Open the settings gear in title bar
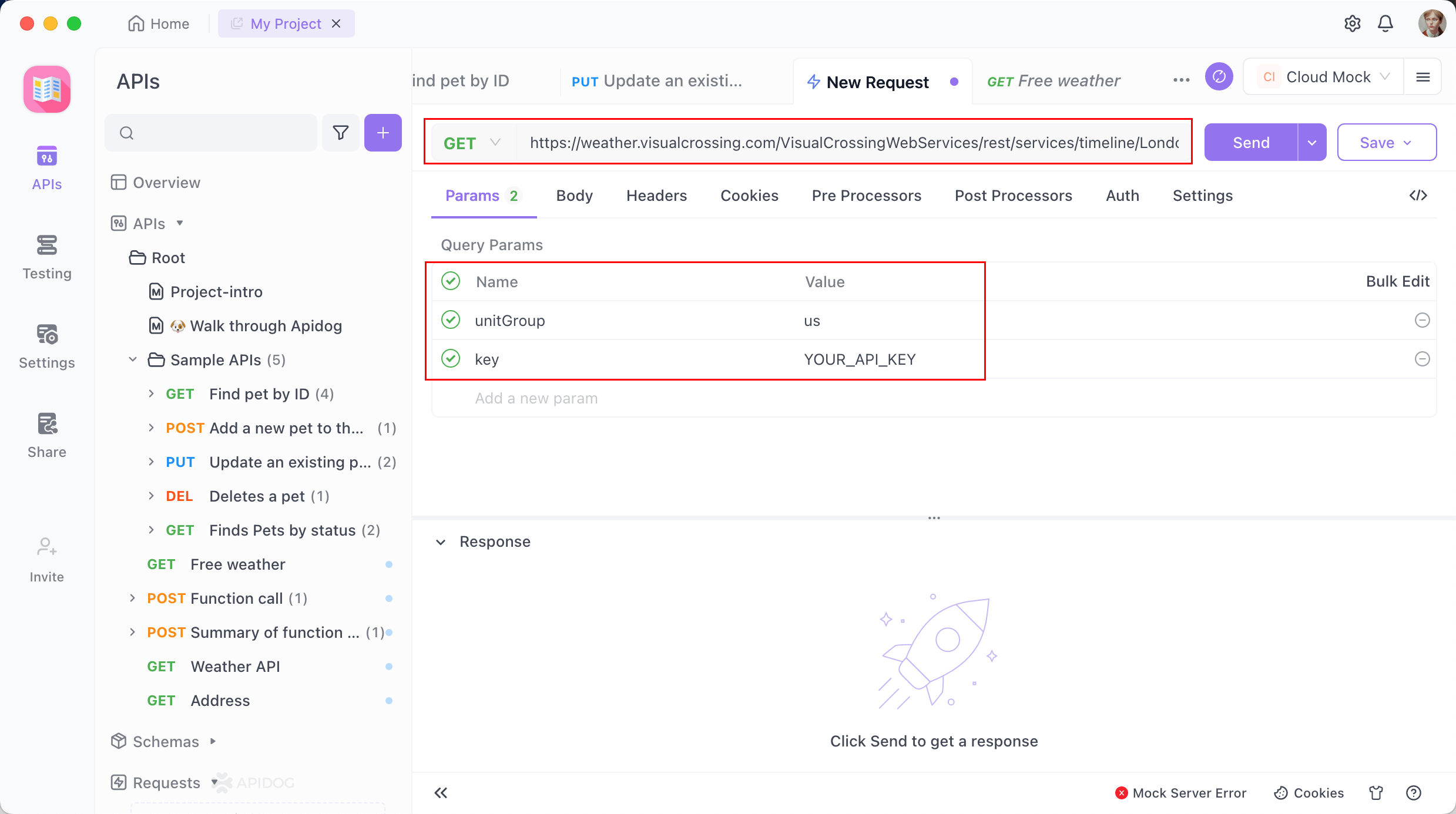1456x814 pixels. coord(1352,23)
